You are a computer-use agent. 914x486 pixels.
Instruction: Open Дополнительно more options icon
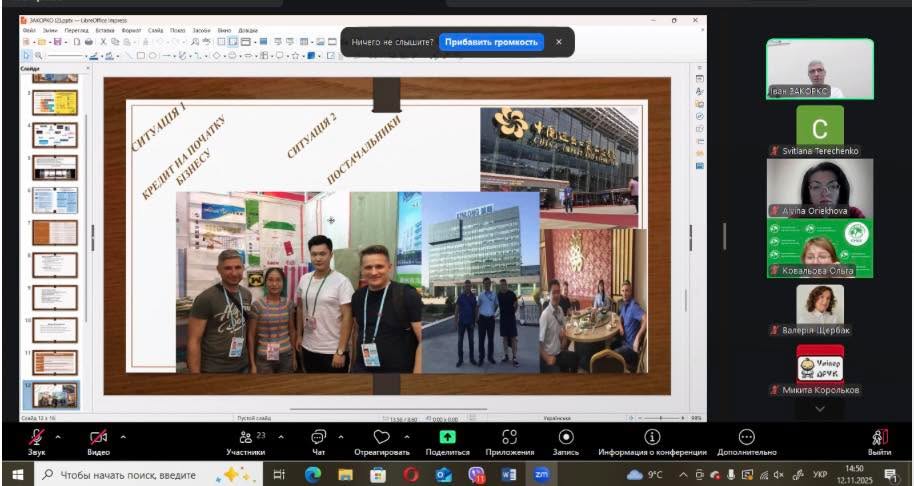(x=746, y=437)
